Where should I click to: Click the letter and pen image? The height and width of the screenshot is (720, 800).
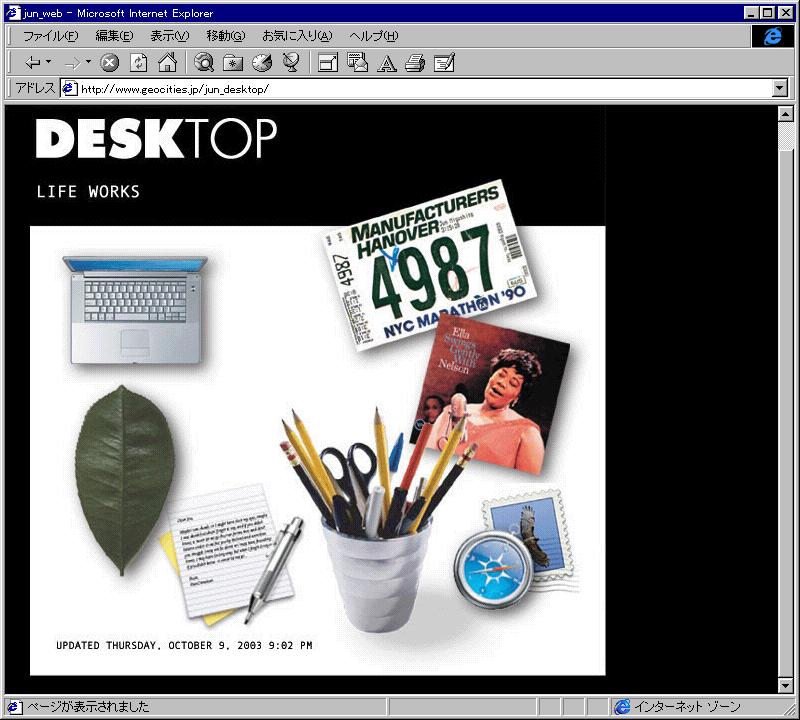tap(232, 554)
